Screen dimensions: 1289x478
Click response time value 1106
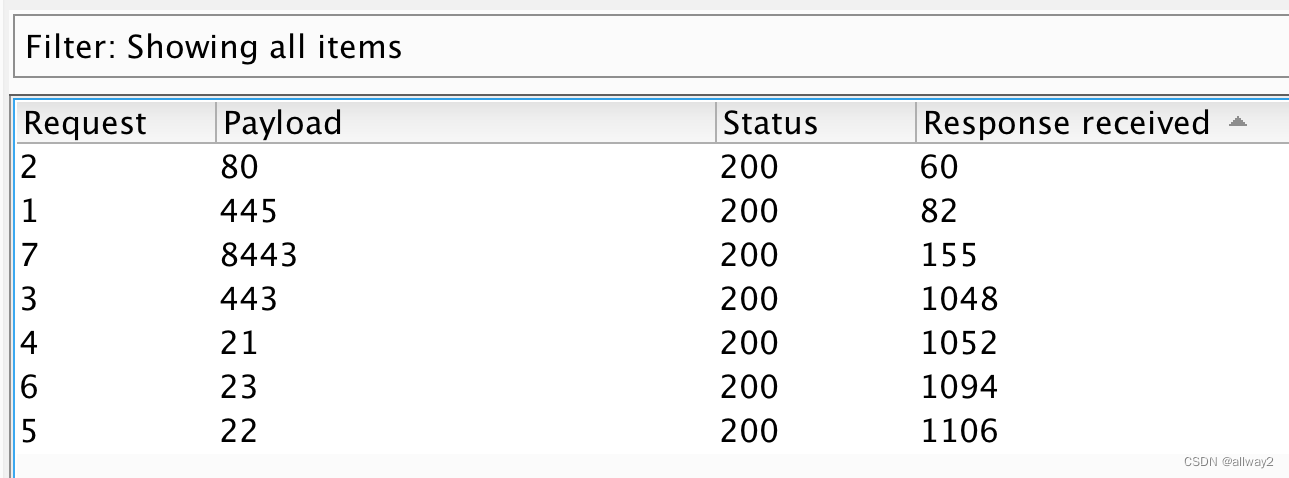959,431
